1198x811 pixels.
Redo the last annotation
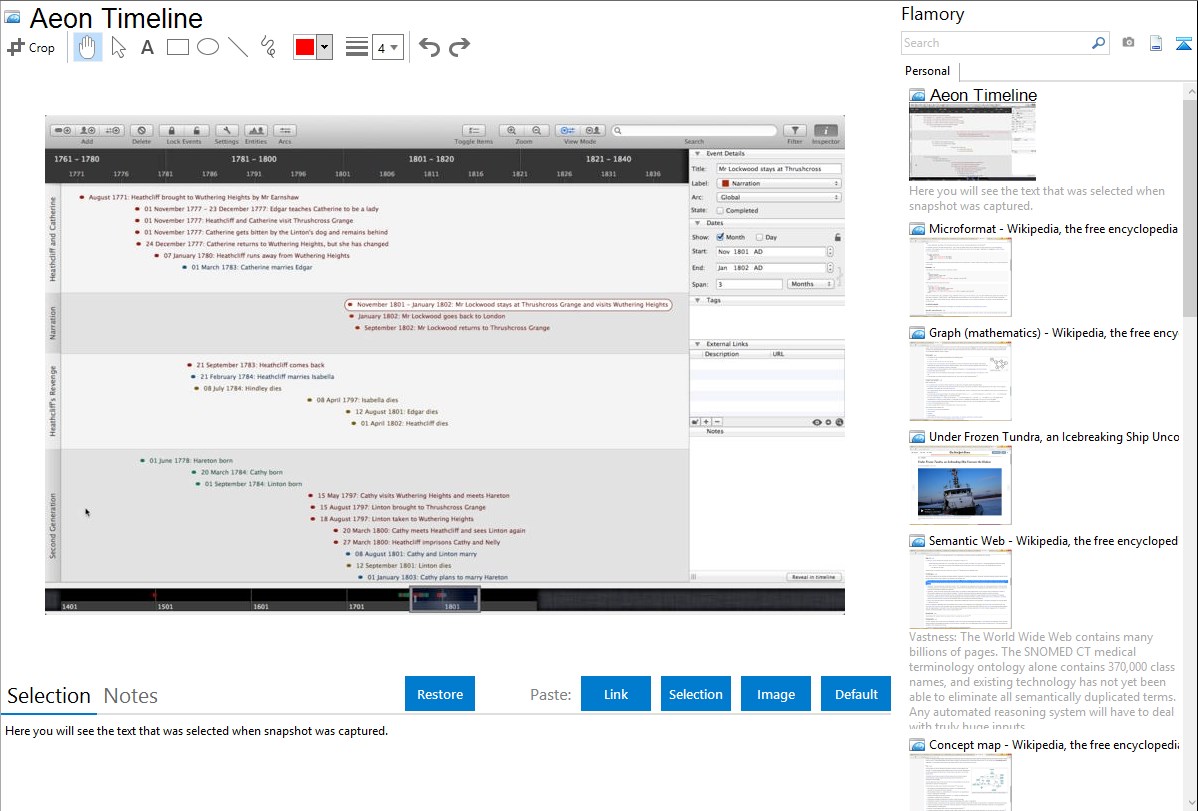459,47
